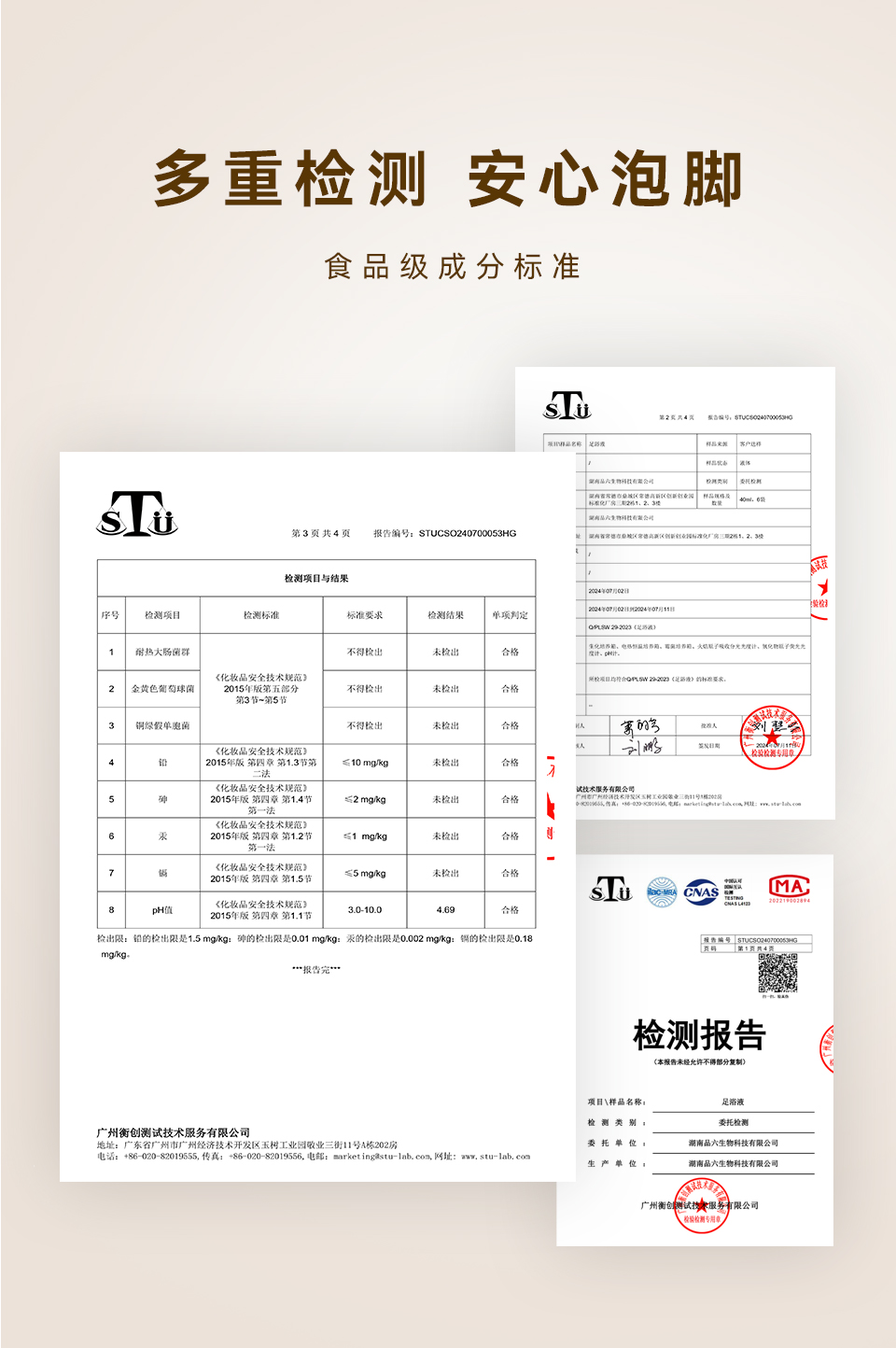Click the STU logo on the page 2 report
Screen dimensions: 896x1348
click(567, 406)
